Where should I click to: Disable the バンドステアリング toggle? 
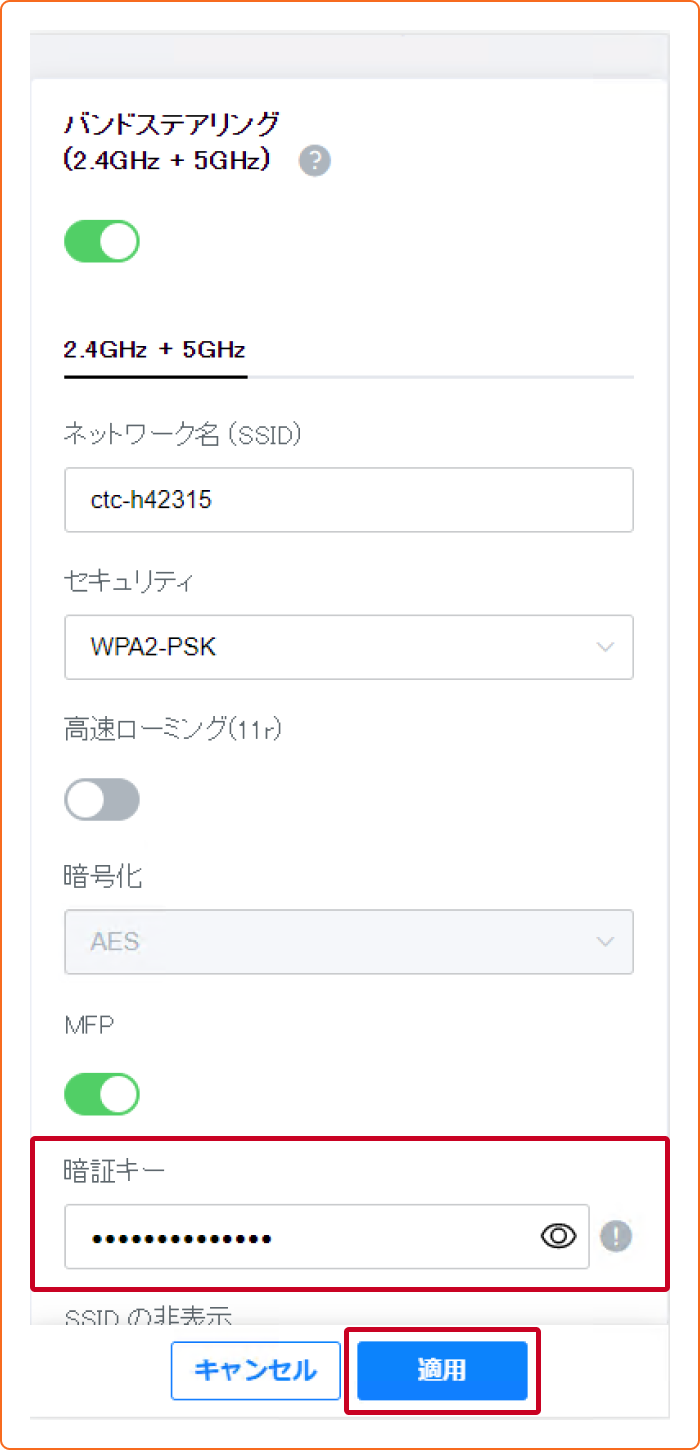pyautogui.click(x=101, y=241)
